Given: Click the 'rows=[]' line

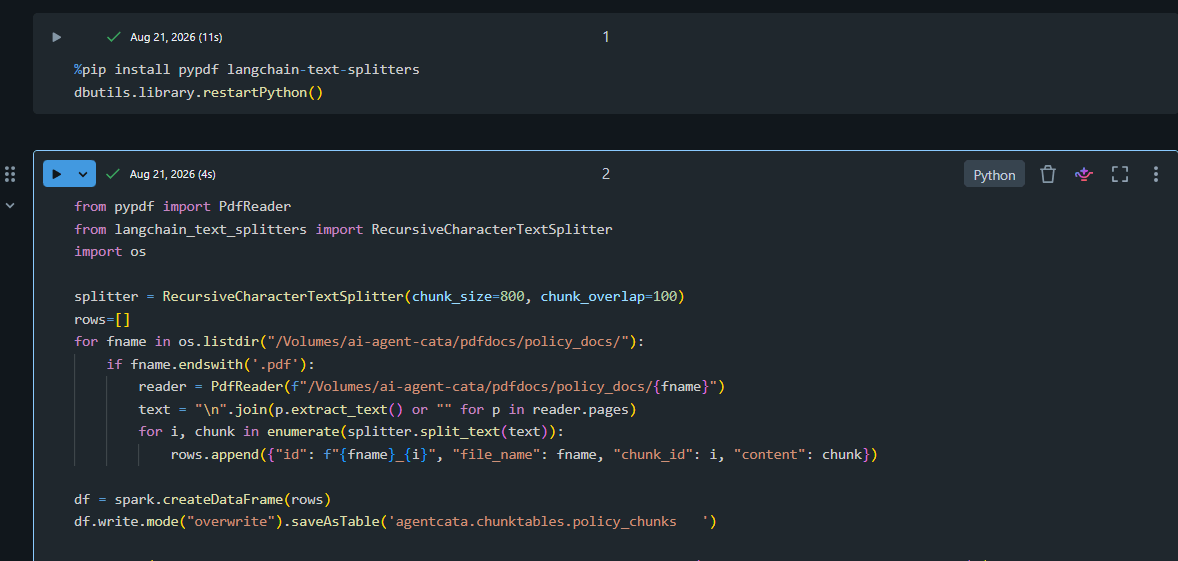Looking at the screenshot, I should coord(102,319).
